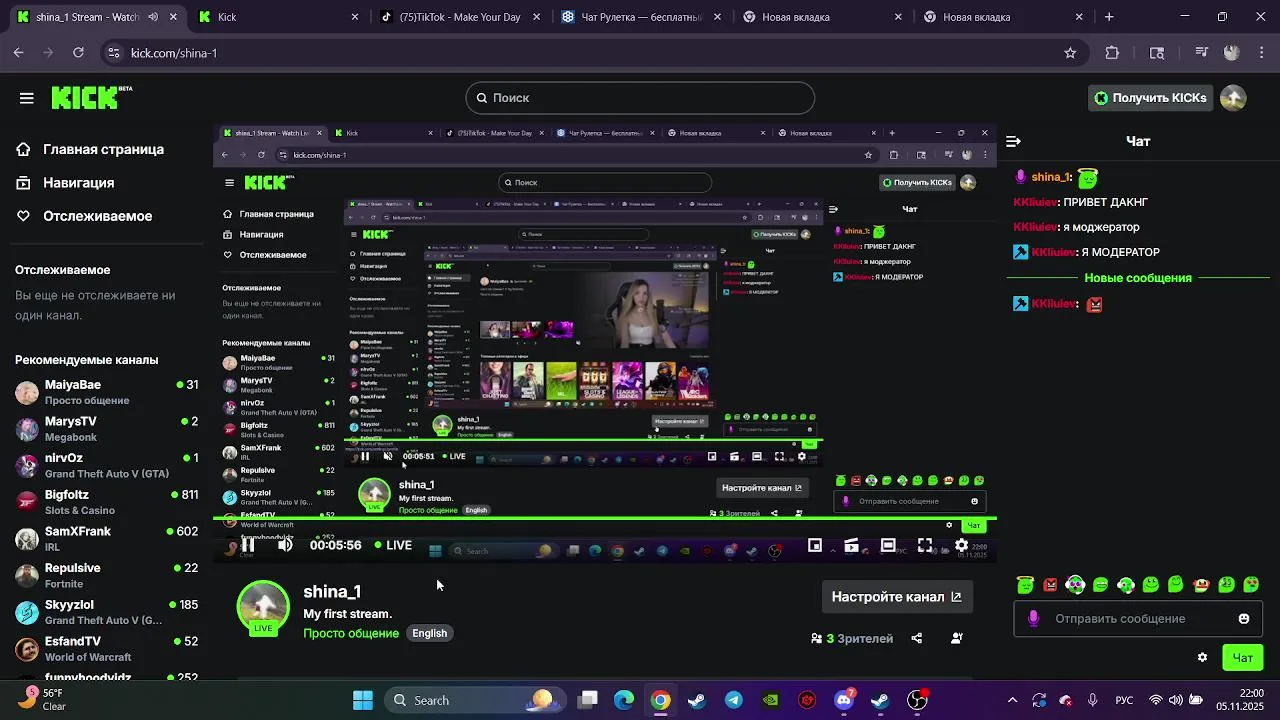Click the Новые сообщения divider label in chat

tap(1138, 278)
